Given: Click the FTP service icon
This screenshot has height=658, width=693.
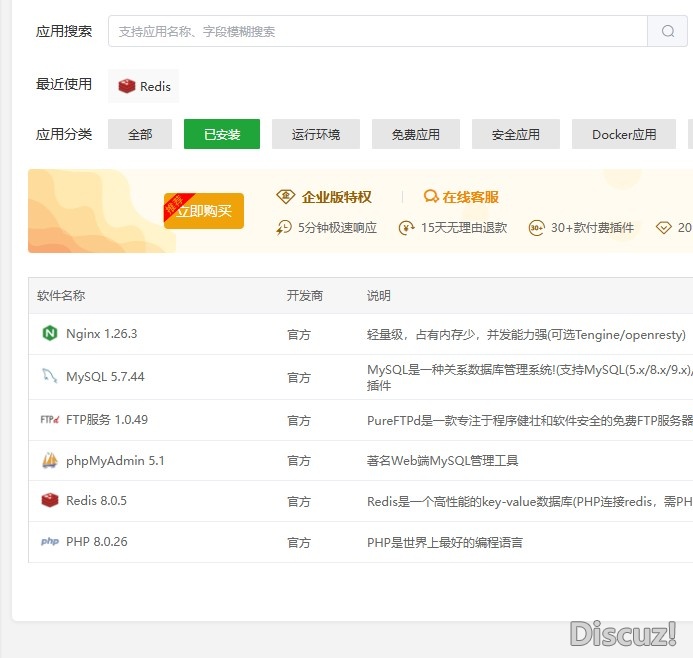Looking at the screenshot, I should coord(50,419).
